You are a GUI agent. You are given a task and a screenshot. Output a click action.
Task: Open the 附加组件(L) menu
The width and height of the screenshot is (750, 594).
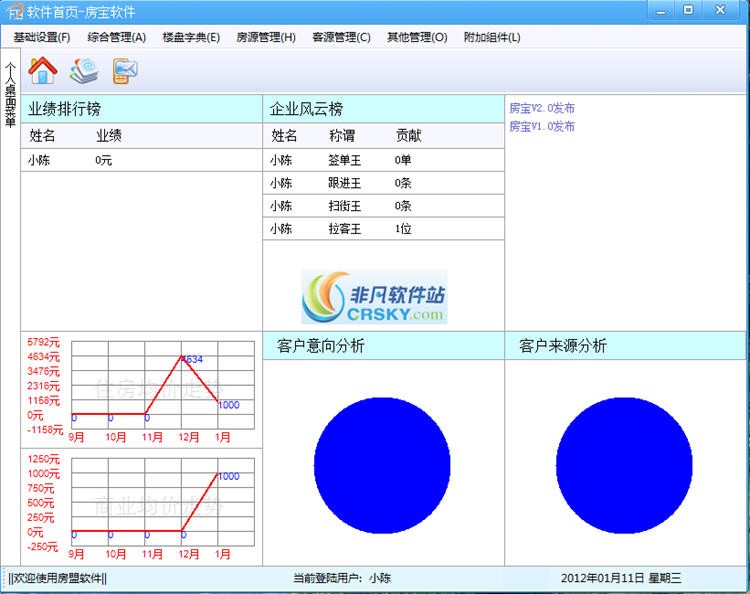(492, 37)
